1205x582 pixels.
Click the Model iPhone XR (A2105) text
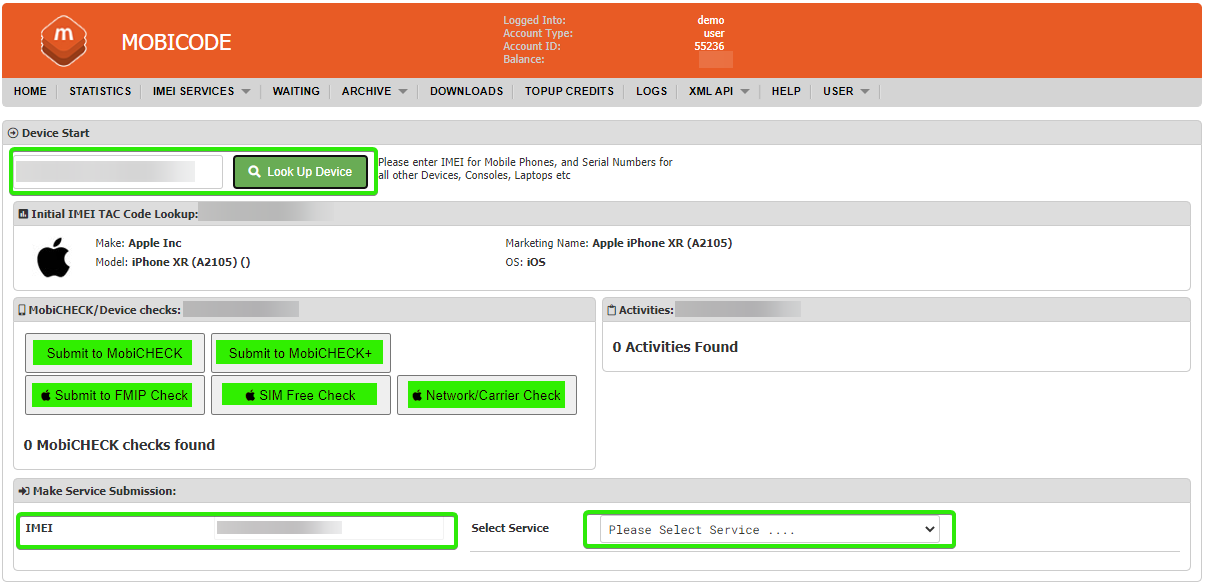[172, 262]
